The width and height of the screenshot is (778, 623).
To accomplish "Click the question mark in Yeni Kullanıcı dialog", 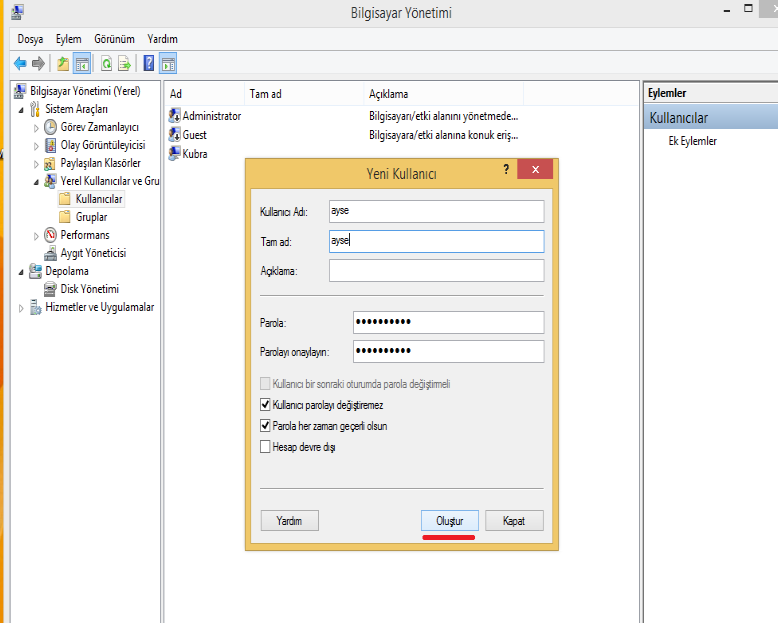I will 506,169.
